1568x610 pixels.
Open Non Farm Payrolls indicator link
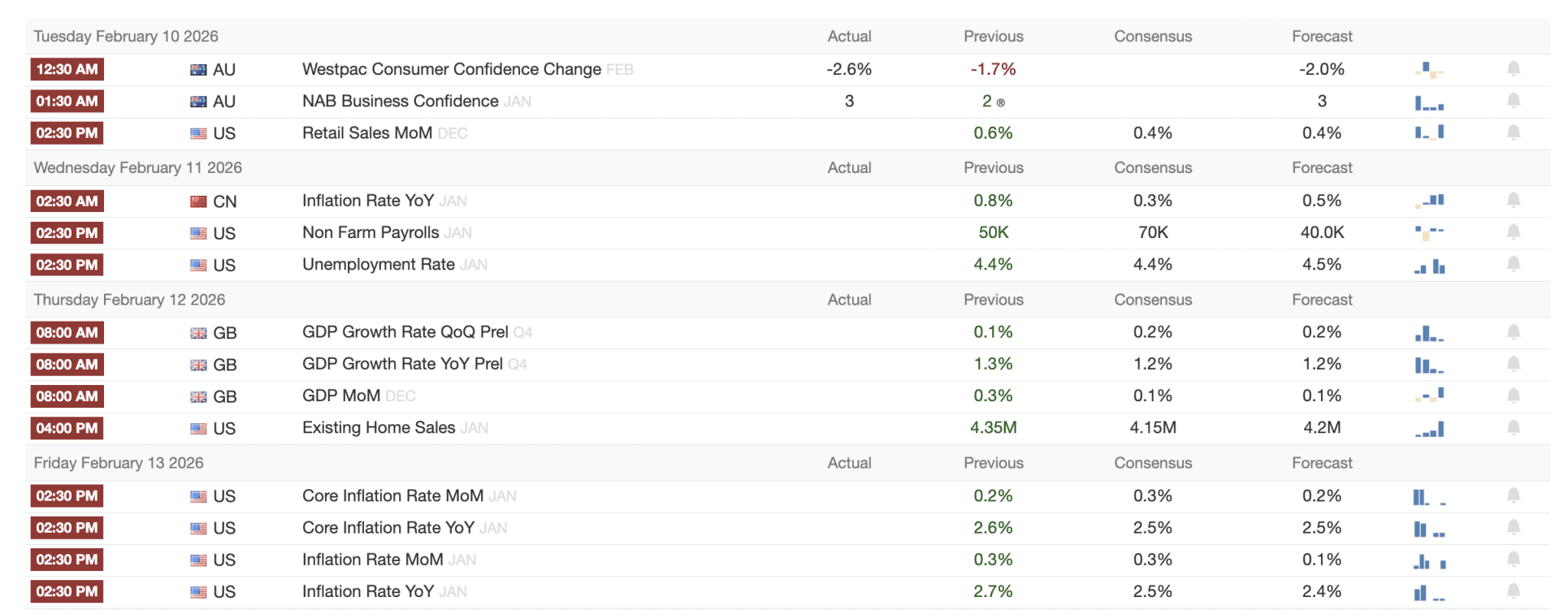click(x=370, y=232)
